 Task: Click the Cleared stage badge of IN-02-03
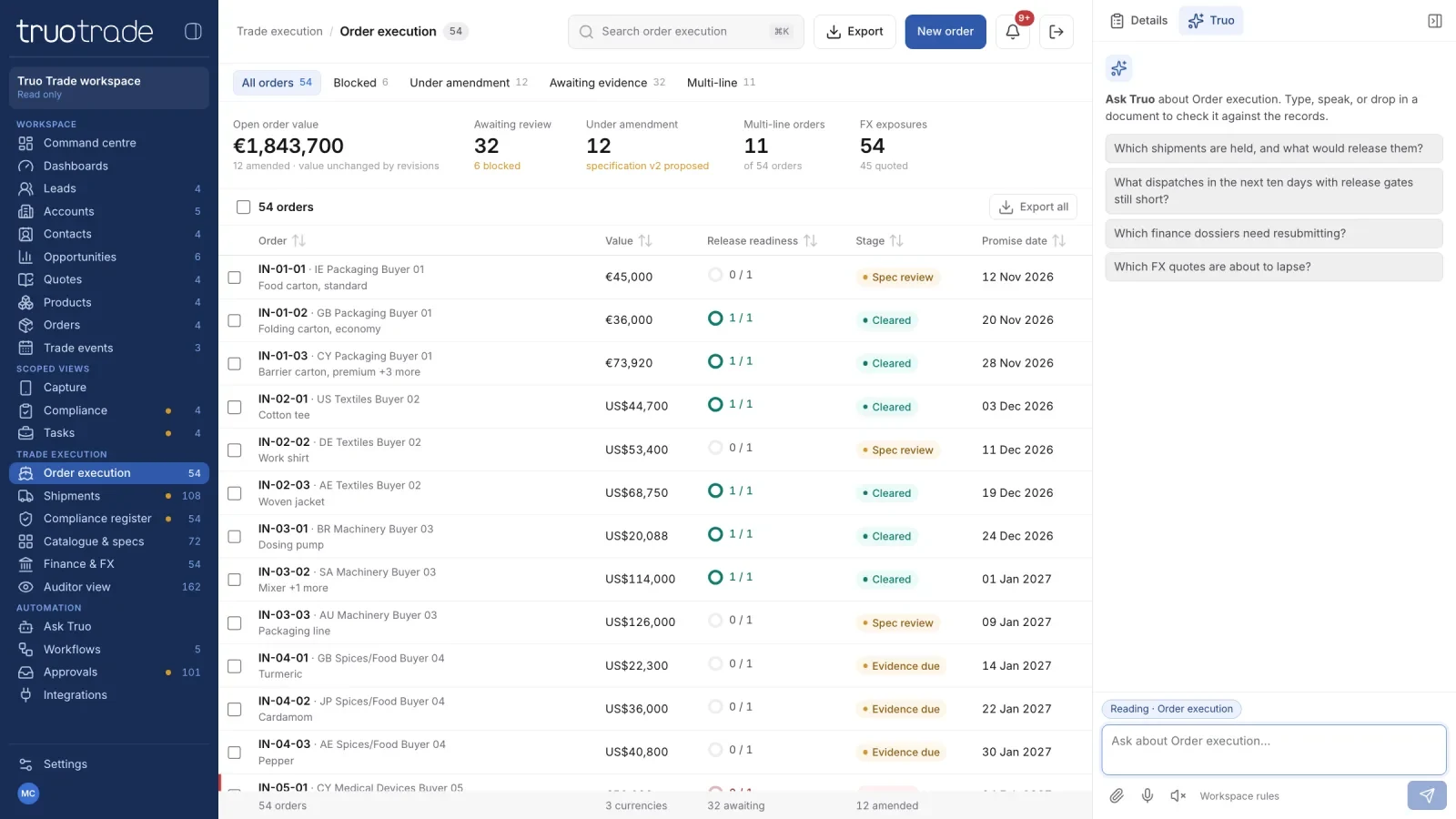click(886, 493)
